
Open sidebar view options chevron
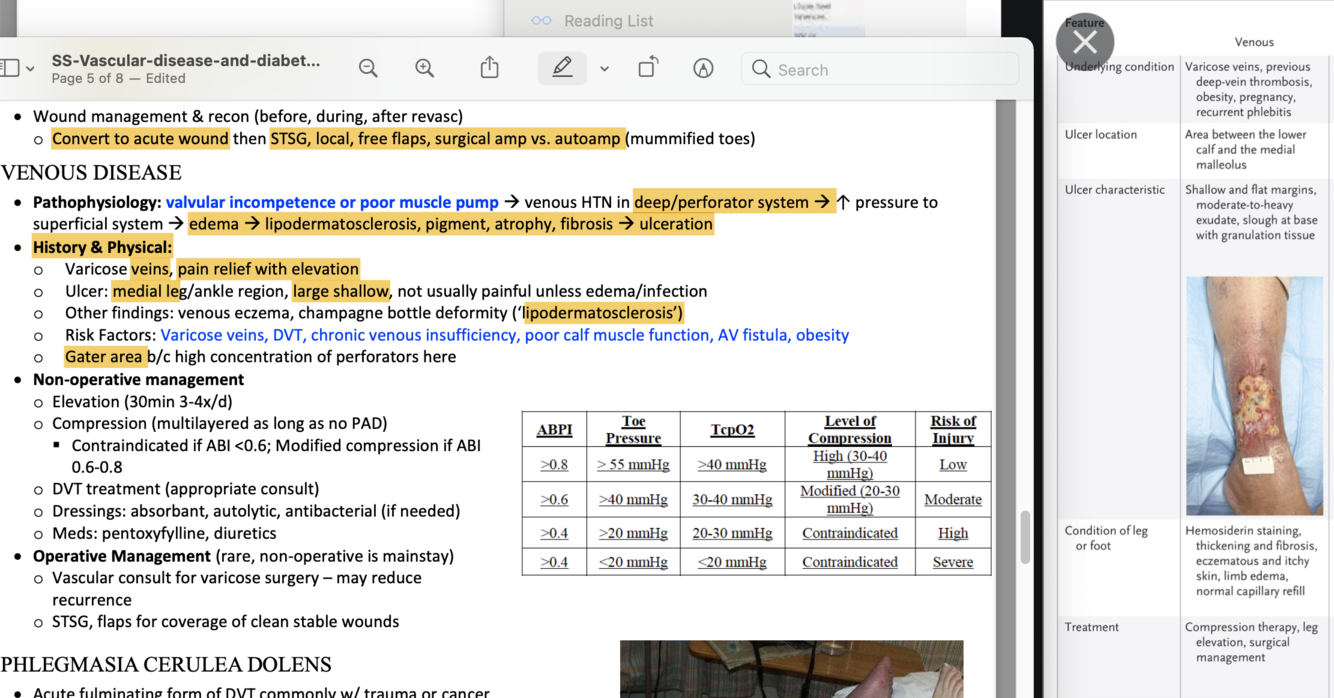pos(30,69)
